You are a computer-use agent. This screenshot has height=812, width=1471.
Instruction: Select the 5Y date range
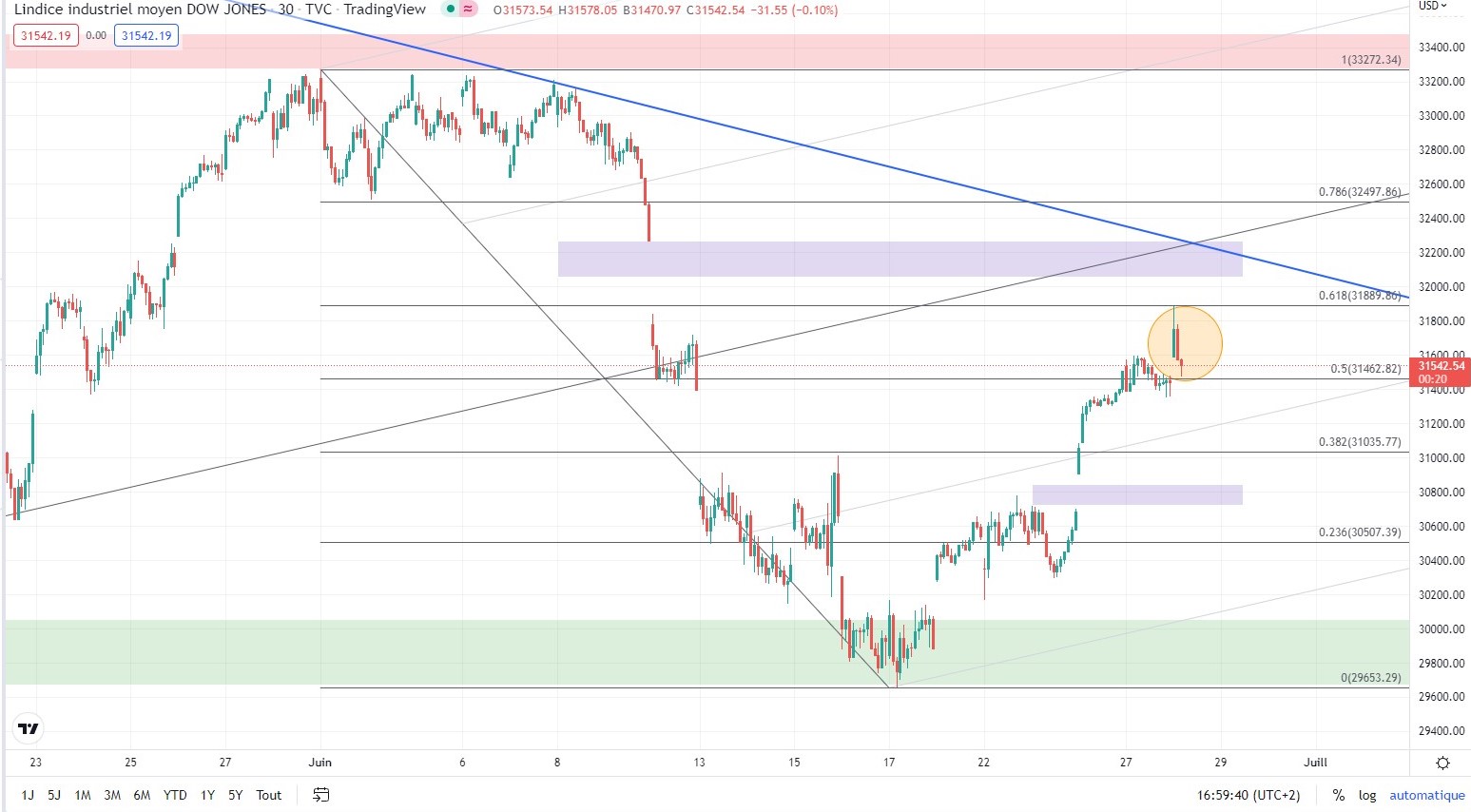pyautogui.click(x=235, y=795)
